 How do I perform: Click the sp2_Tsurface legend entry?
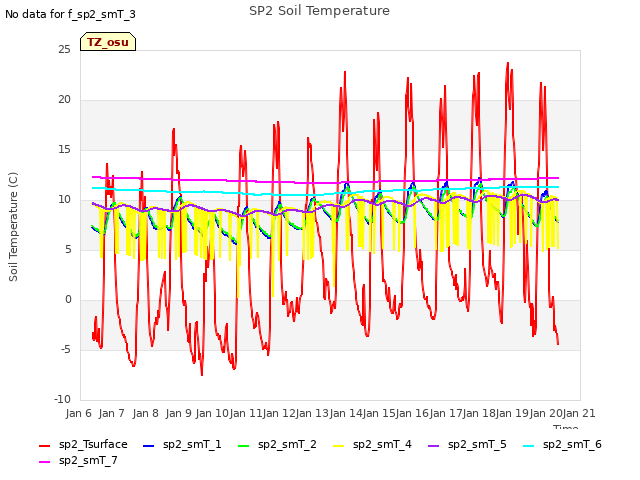83,444
